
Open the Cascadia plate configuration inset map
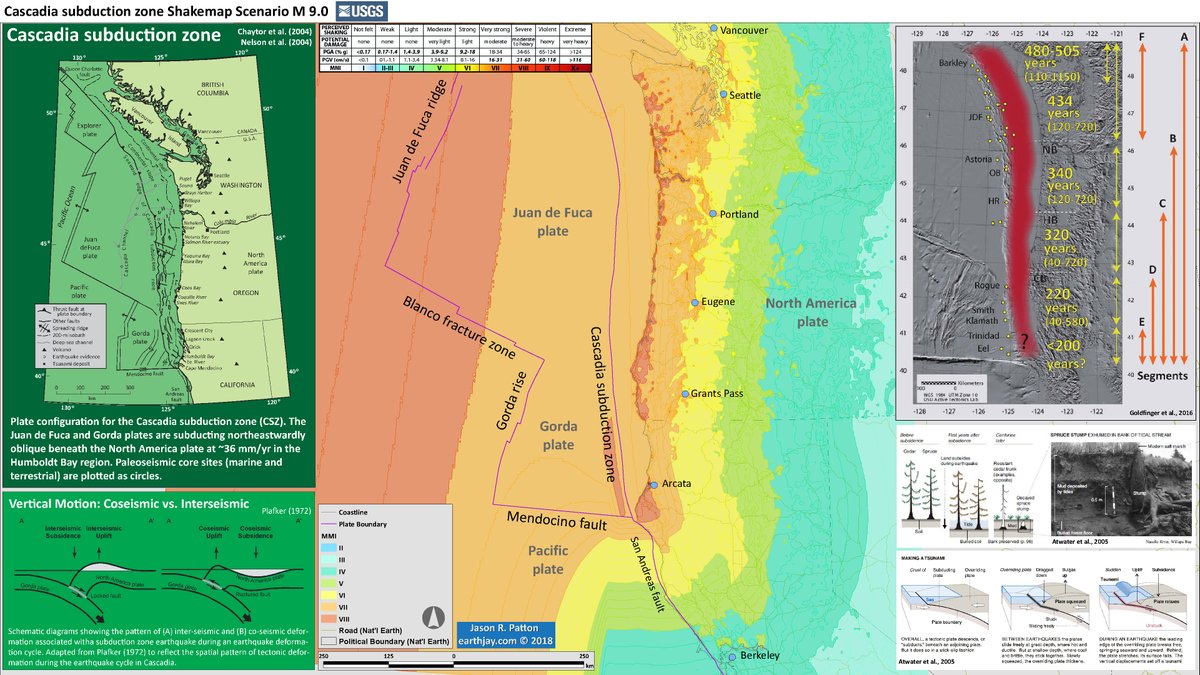158,232
